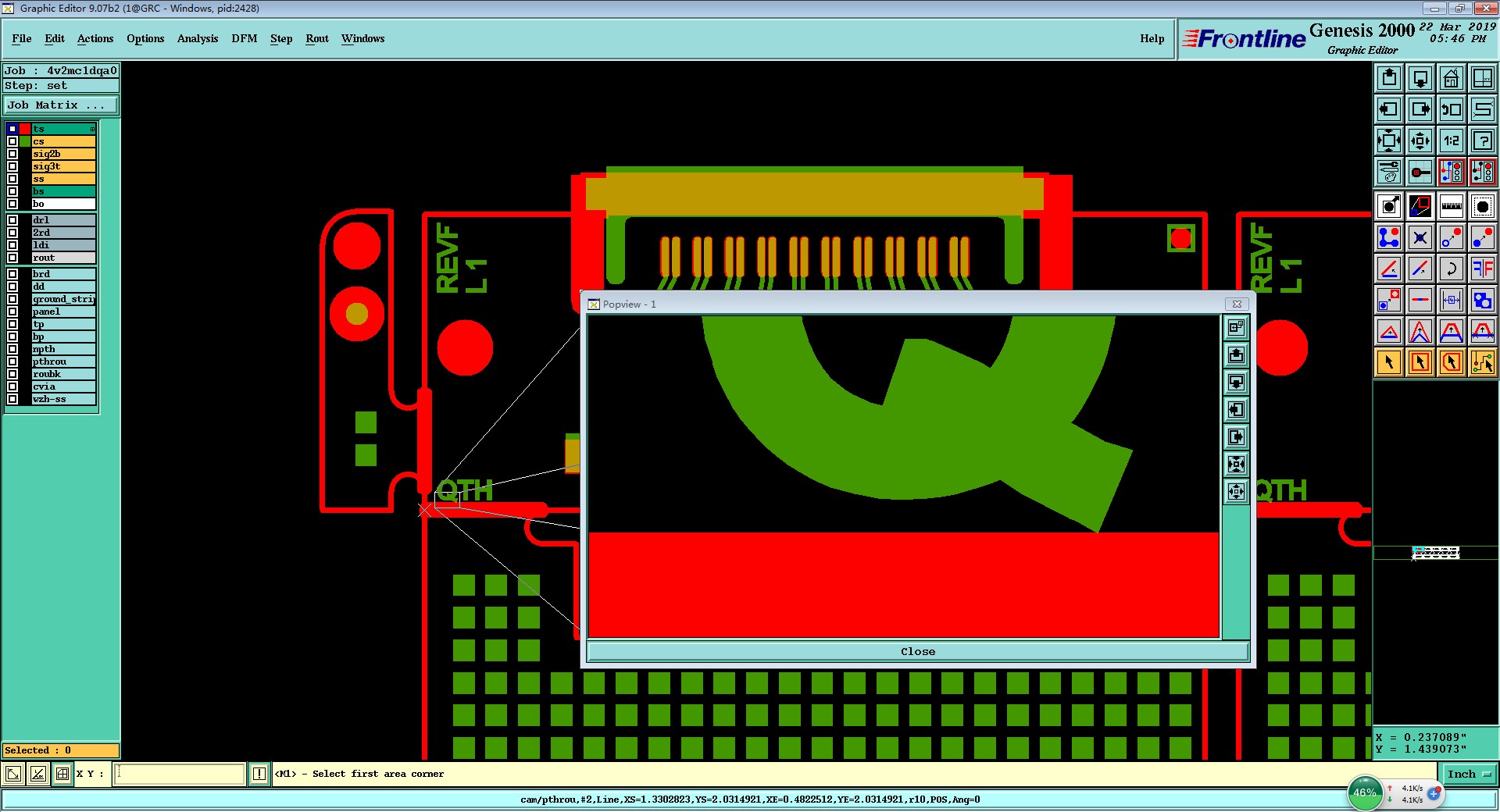The height and width of the screenshot is (812, 1500).
Task: Click the overview thumbnail in right panel
Action: click(1436, 553)
